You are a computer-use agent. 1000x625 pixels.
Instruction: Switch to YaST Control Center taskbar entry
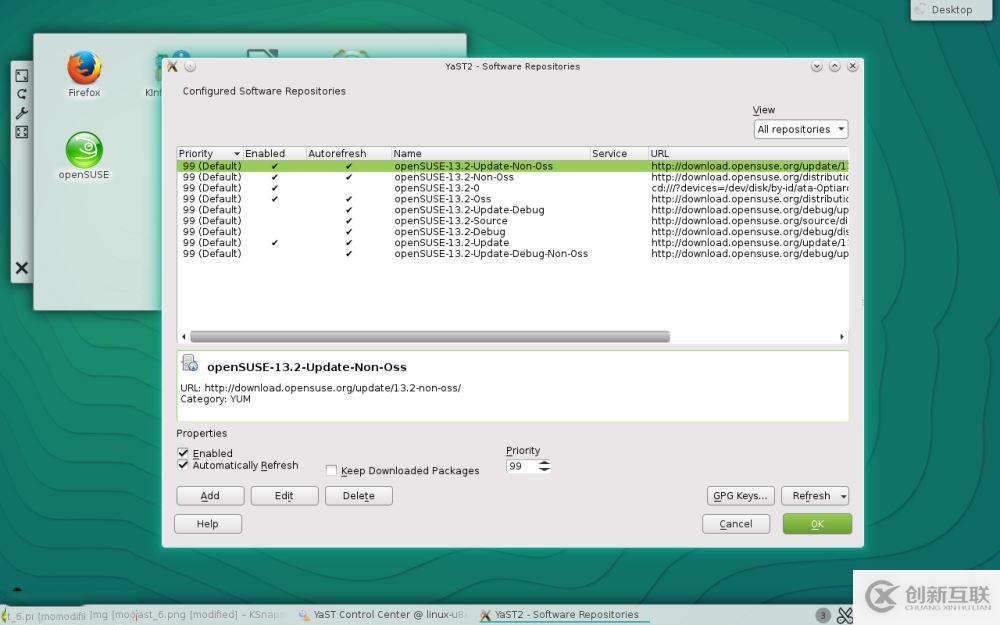click(x=382, y=615)
